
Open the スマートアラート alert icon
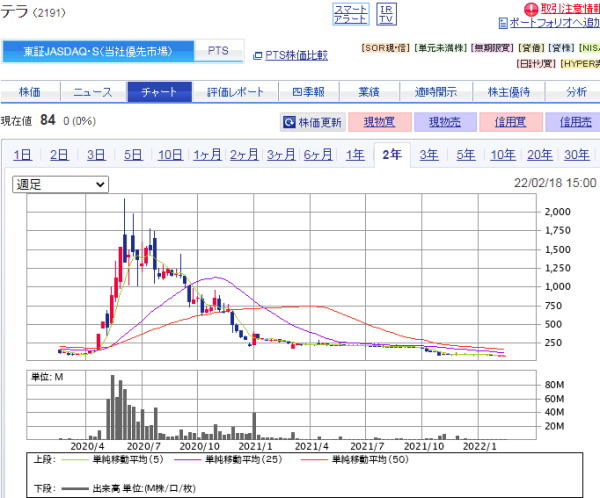click(349, 13)
